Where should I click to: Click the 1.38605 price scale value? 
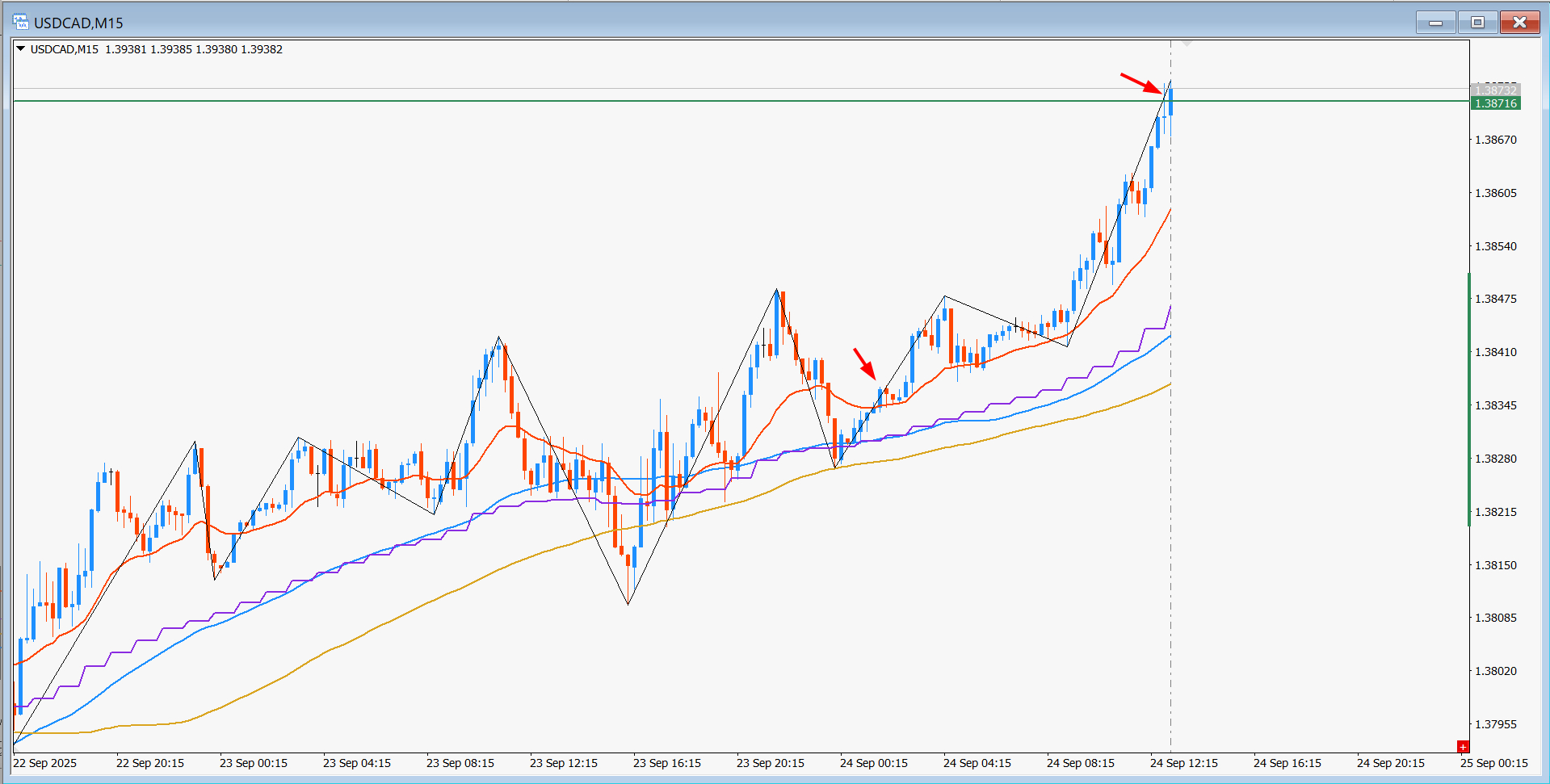coord(1496,193)
